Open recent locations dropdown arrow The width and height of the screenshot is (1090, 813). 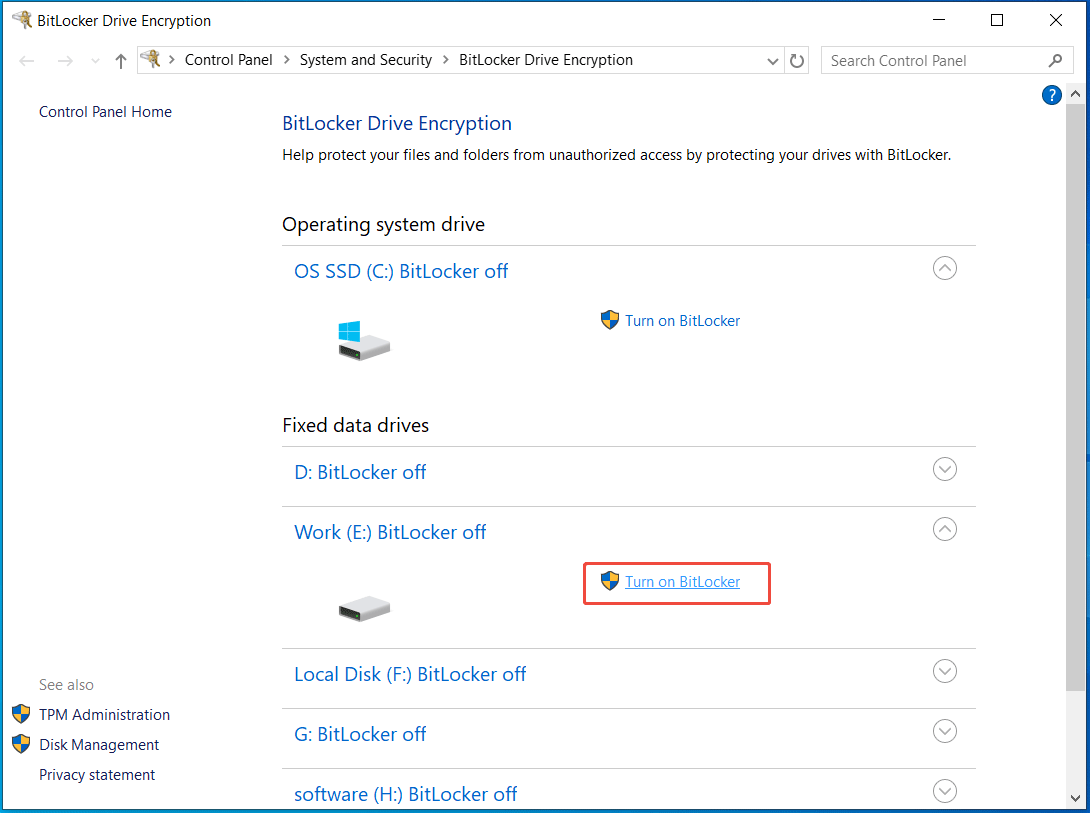[95, 61]
